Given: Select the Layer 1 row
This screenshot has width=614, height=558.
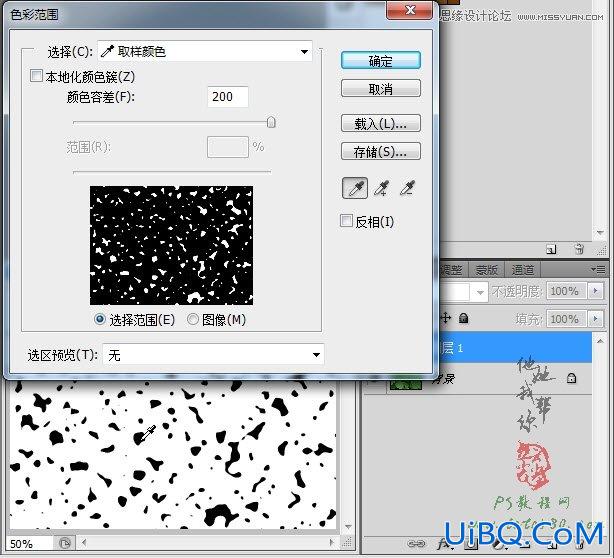Looking at the screenshot, I should [516, 347].
